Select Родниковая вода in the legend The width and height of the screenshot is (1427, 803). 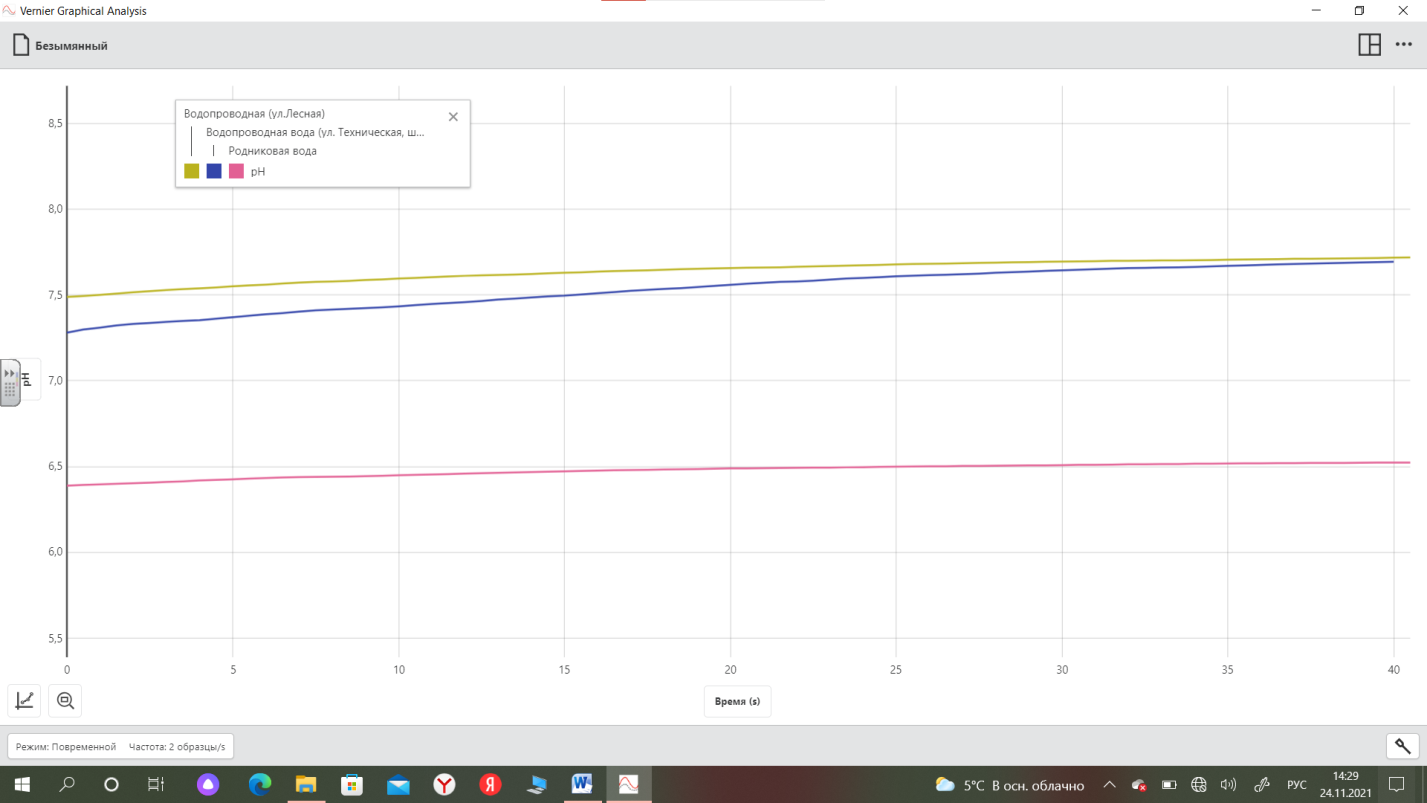(272, 151)
